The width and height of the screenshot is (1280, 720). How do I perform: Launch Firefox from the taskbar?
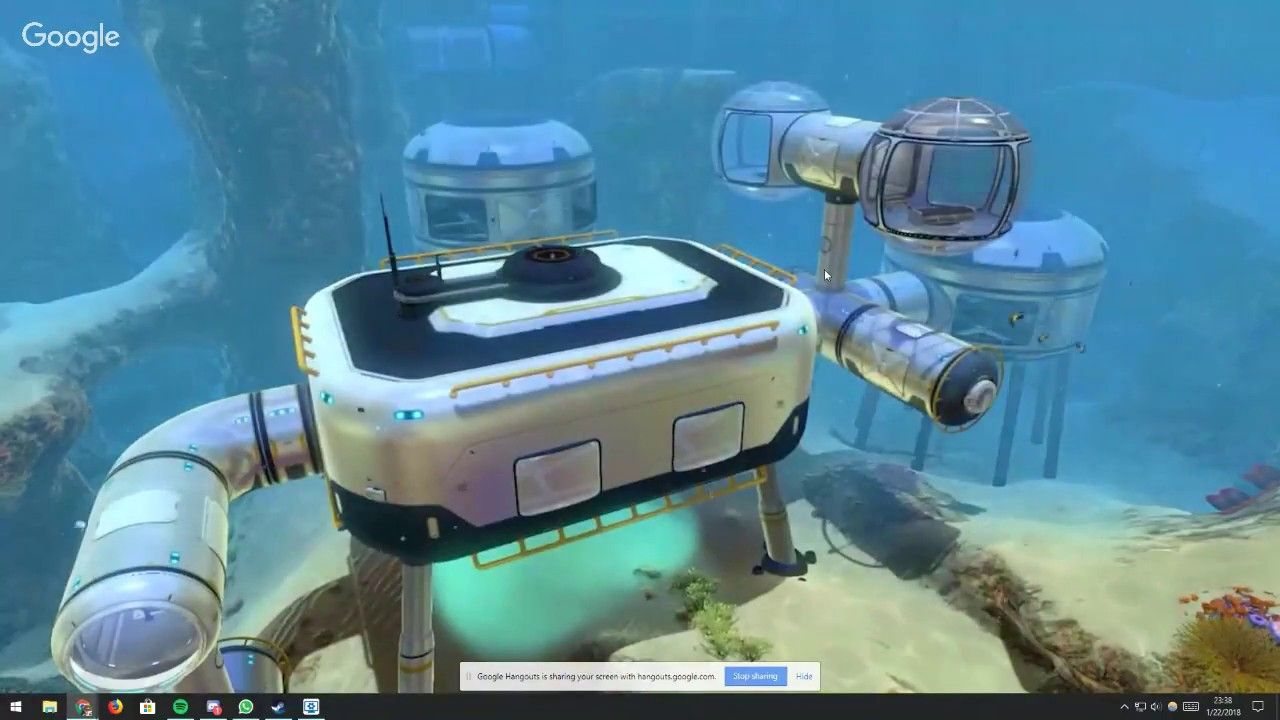pos(115,707)
